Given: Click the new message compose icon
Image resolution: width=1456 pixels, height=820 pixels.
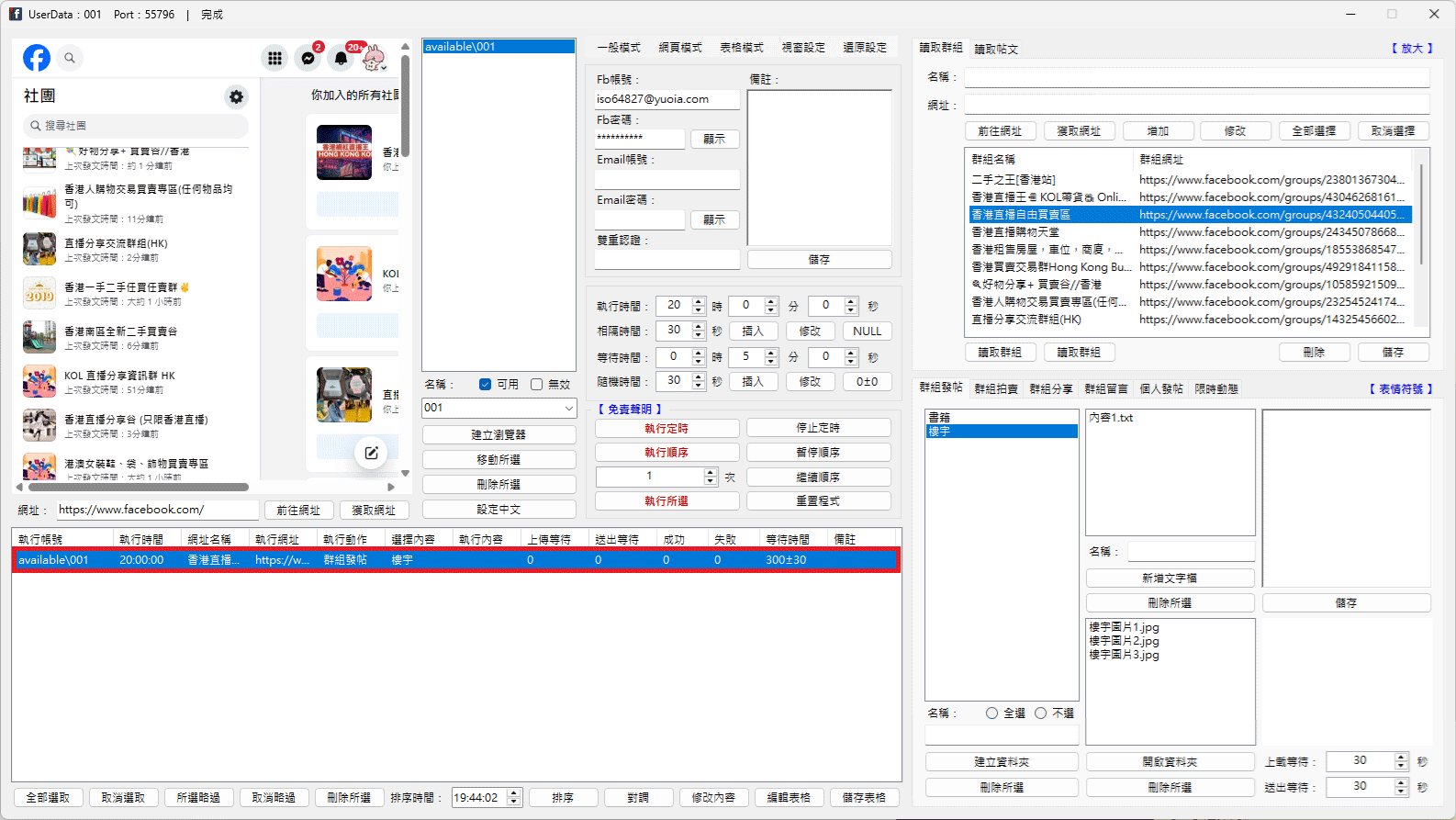Looking at the screenshot, I should click(372, 453).
